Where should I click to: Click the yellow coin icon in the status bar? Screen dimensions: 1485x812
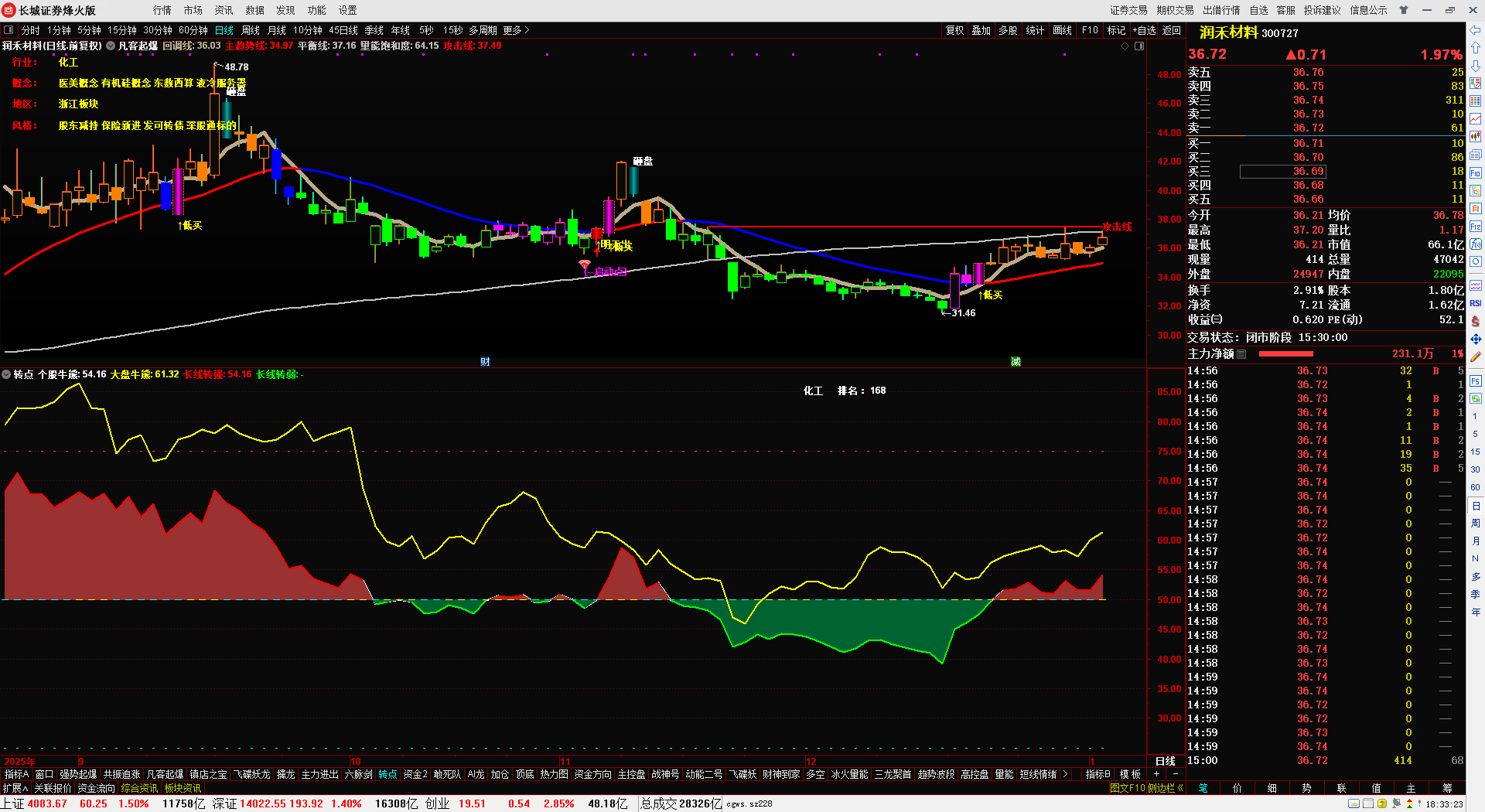pos(1382,803)
